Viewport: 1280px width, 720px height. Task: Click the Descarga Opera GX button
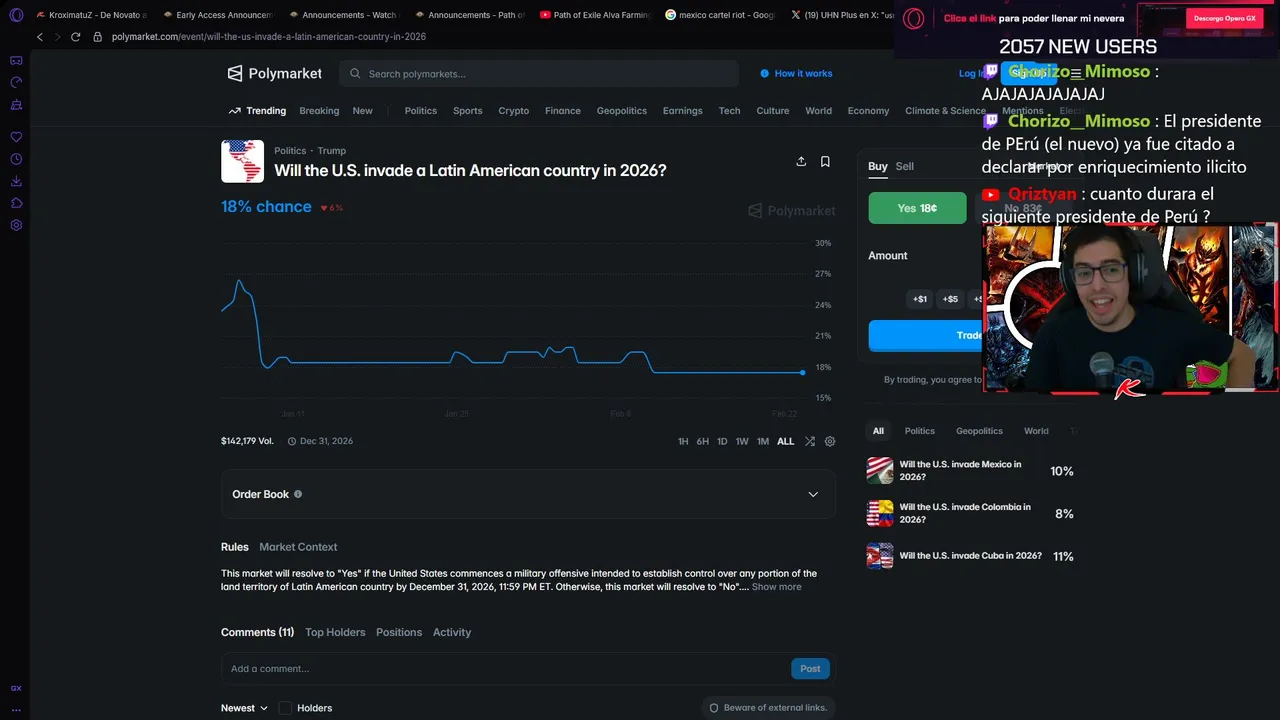[x=1224, y=18]
